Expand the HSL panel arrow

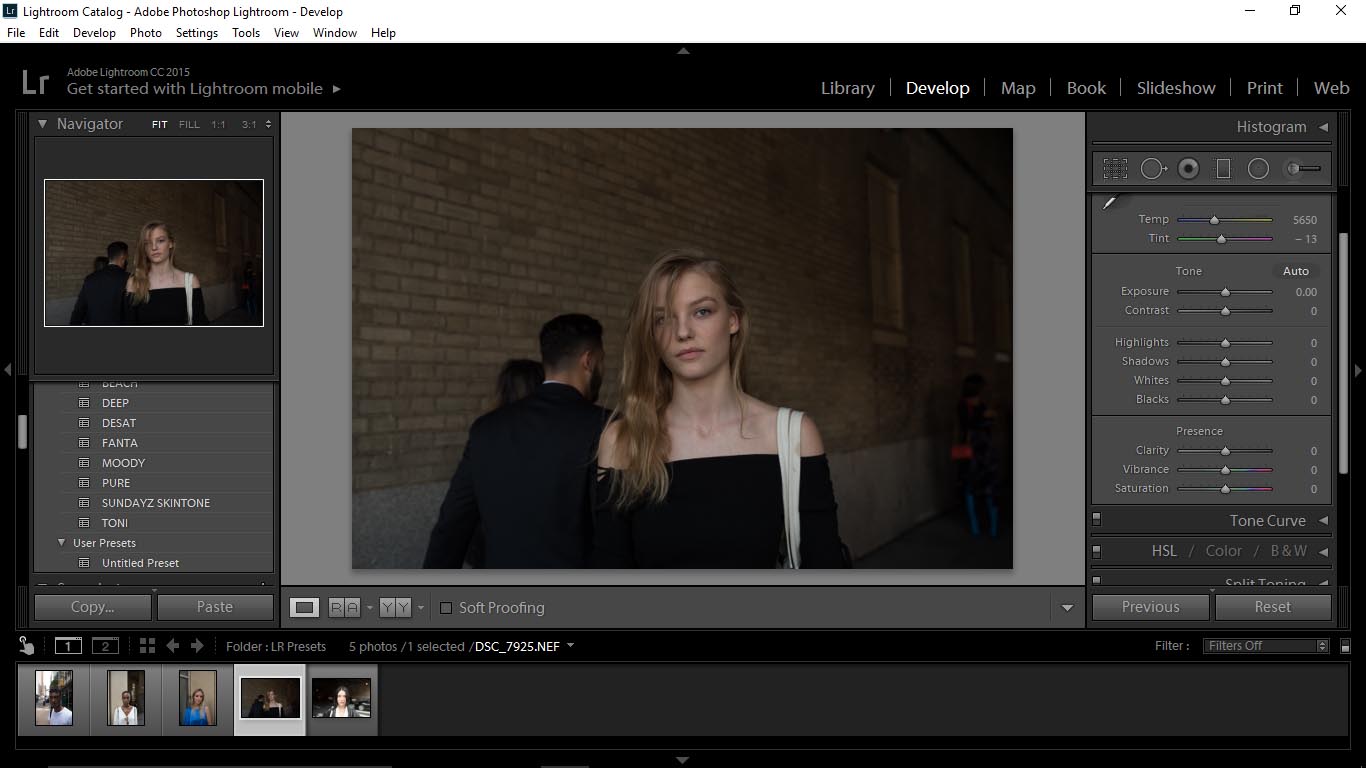click(x=1323, y=551)
